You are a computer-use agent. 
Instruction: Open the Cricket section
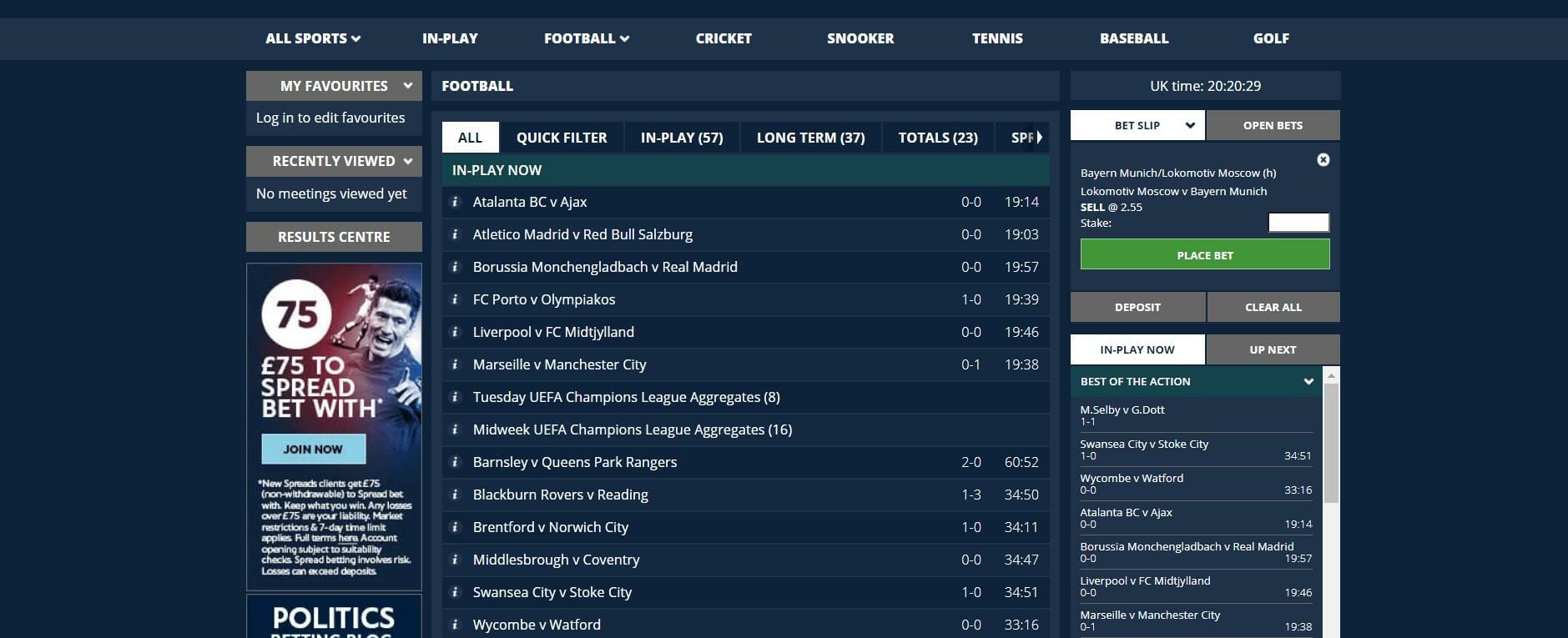coord(723,38)
